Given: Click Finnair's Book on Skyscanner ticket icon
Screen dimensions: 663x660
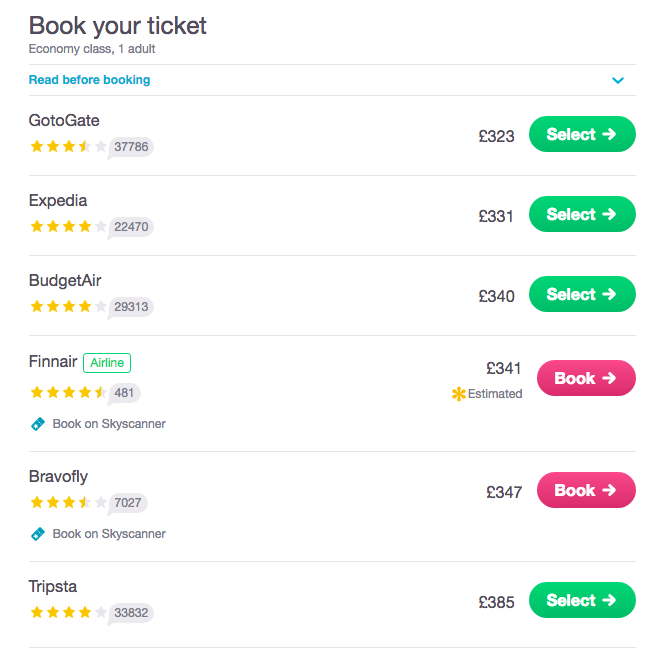Looking at the screenshot, I should click(38, 424).
